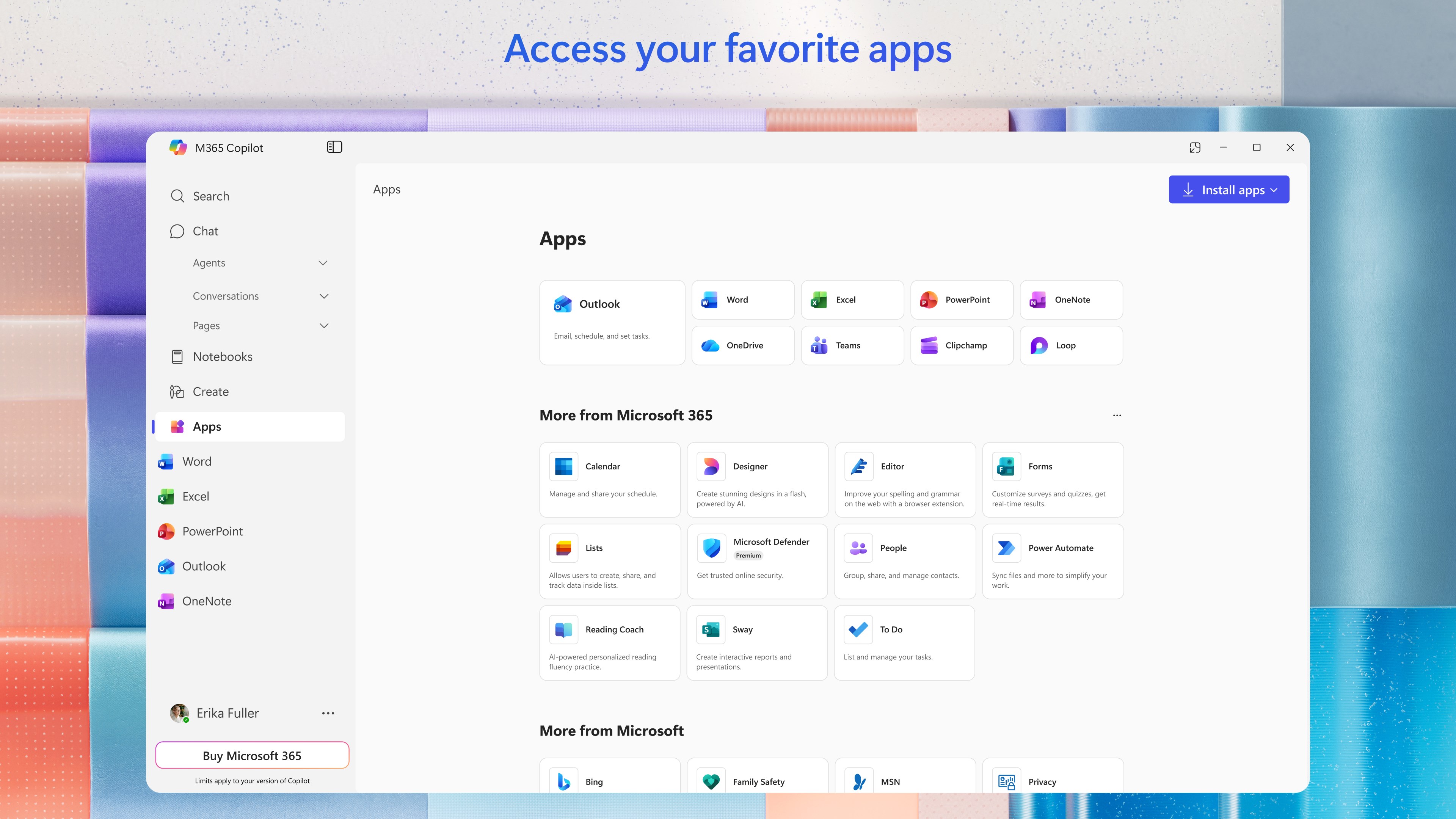The width and height of the screenshot is (1456, 819).
Task: Open the Outlook app card
Action: [x=612, y=322]
